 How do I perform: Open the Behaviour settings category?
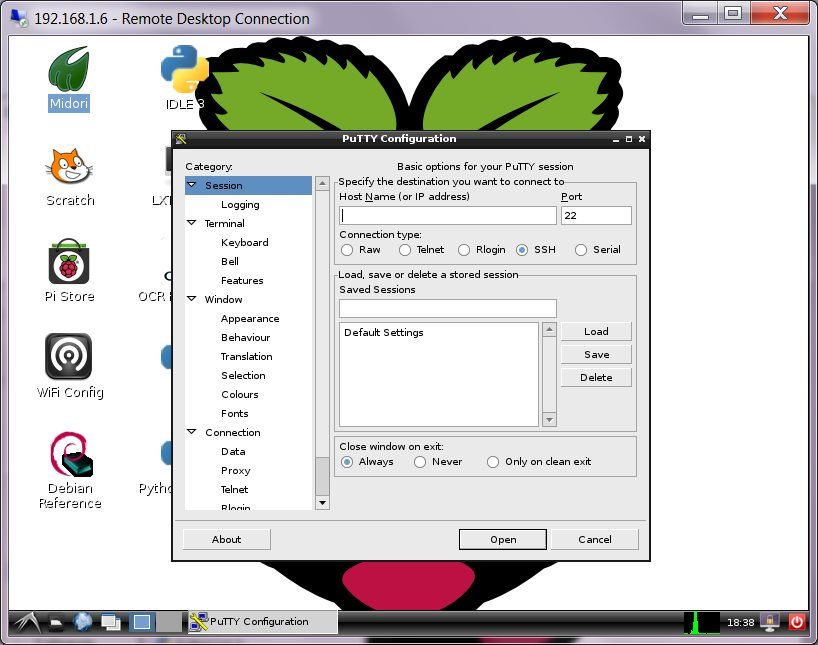[246, 338]
